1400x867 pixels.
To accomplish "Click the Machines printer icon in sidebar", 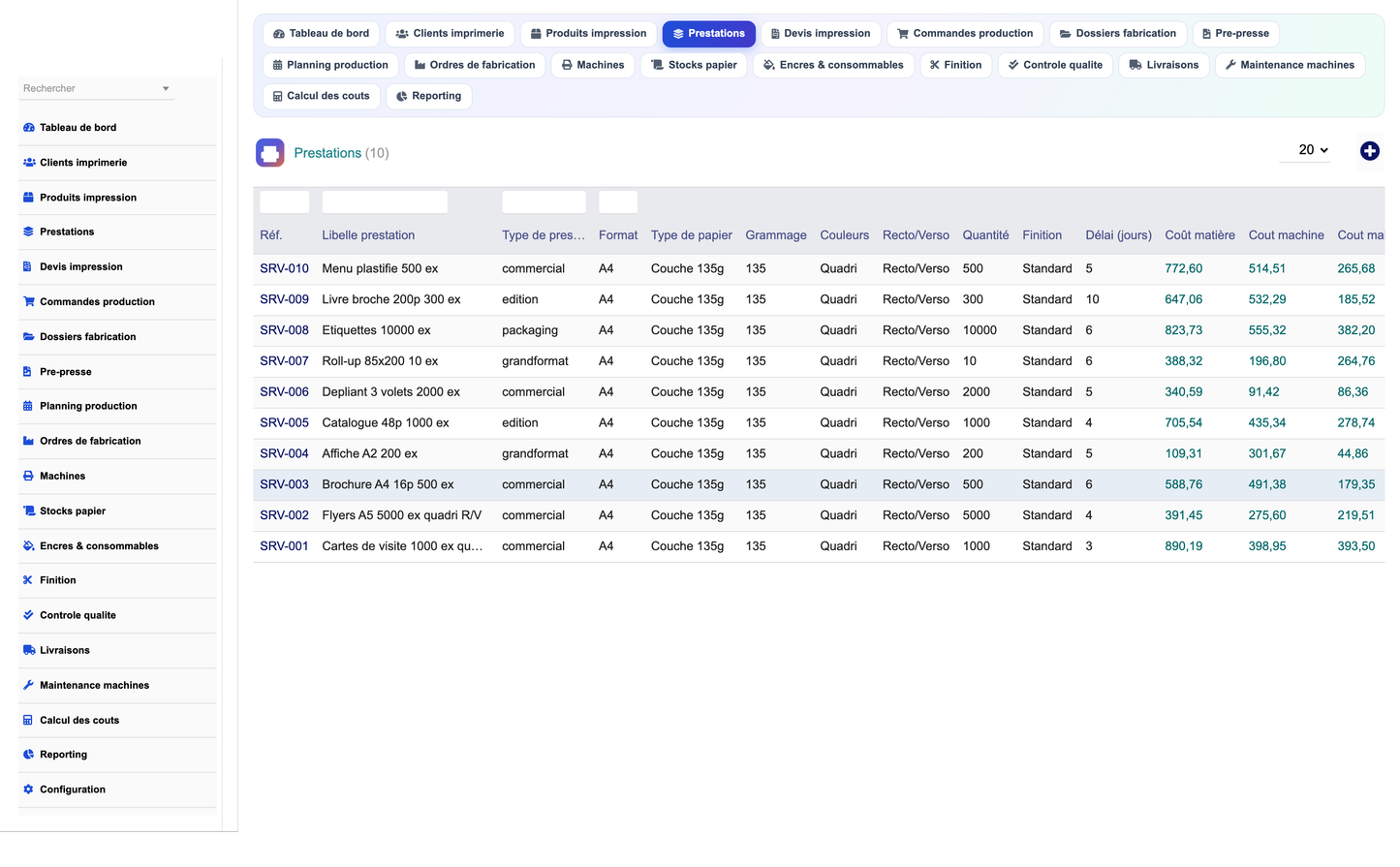I will 28,476.
